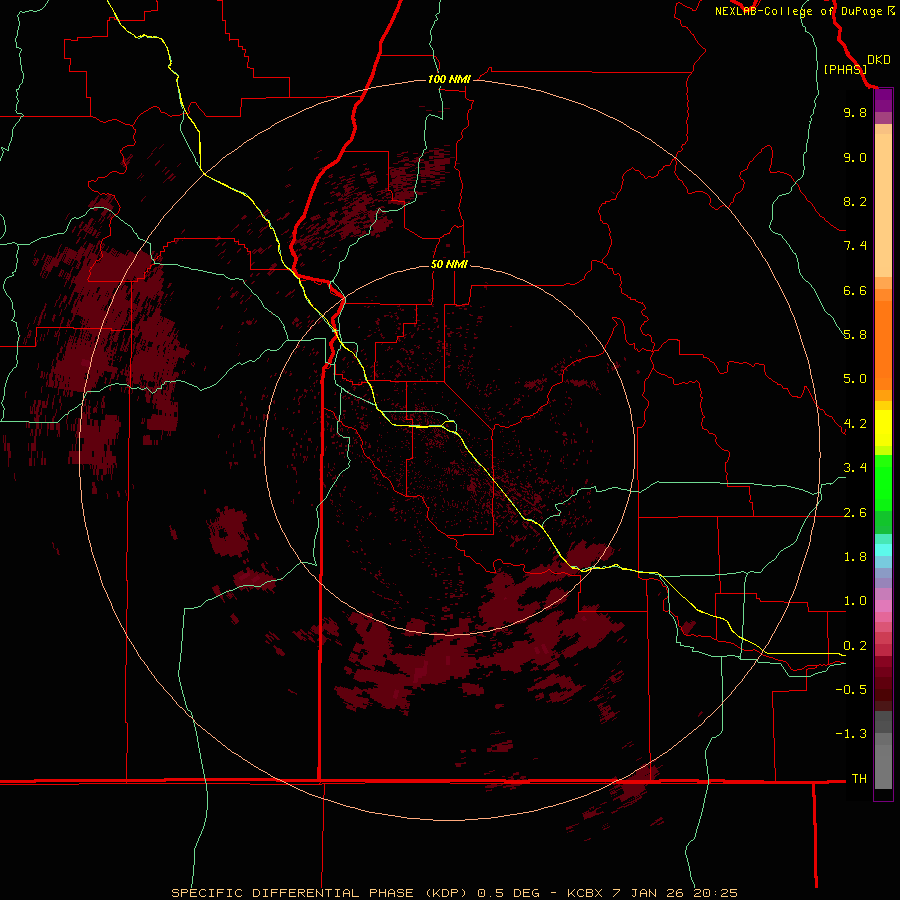The width and height of the screenshot is (900, 900).
Task: Click the cyan band of the color scale
Action: click(883, 549)
